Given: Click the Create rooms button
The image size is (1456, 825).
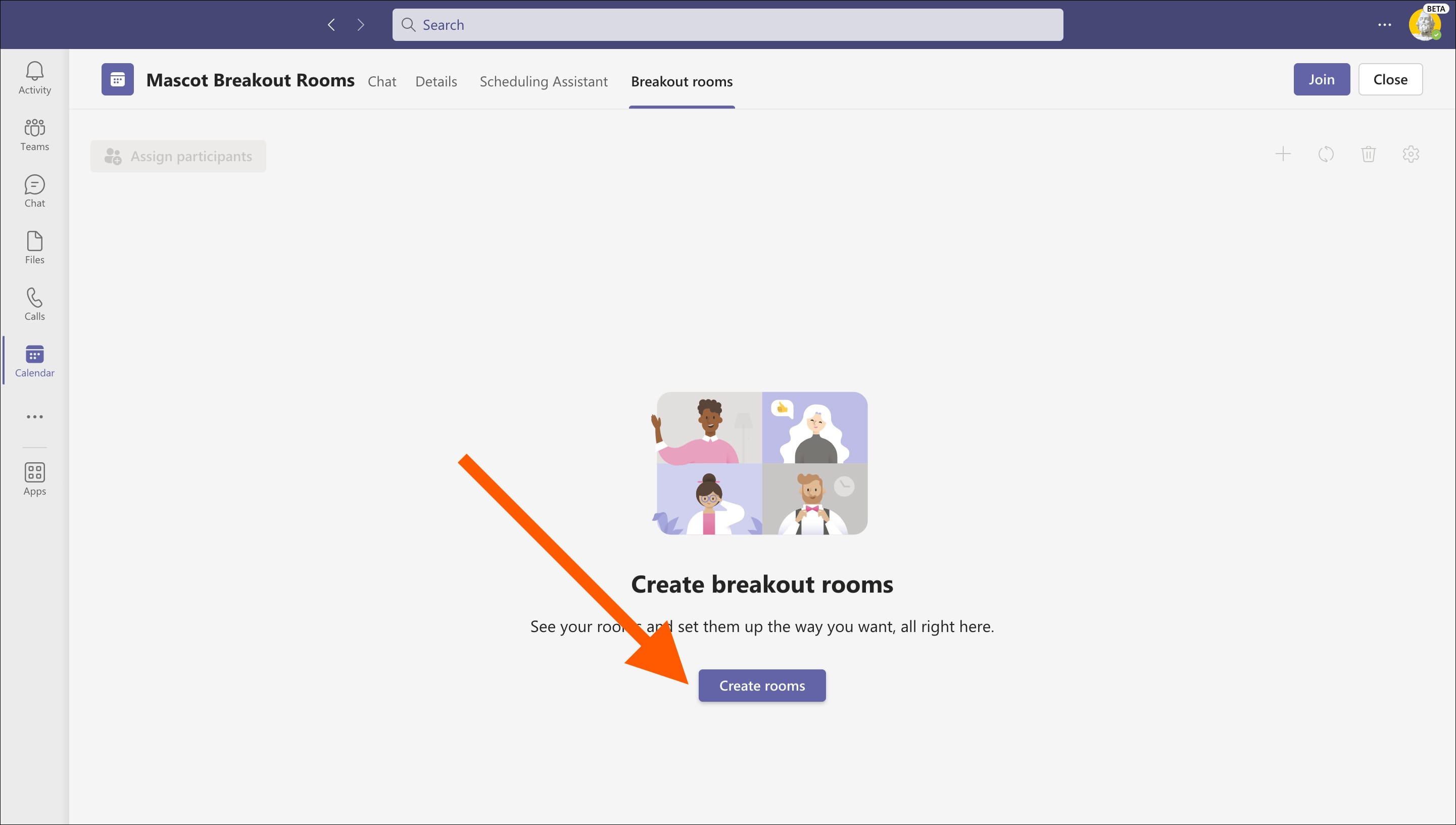Looking at the screenshot, I should 761,686.
